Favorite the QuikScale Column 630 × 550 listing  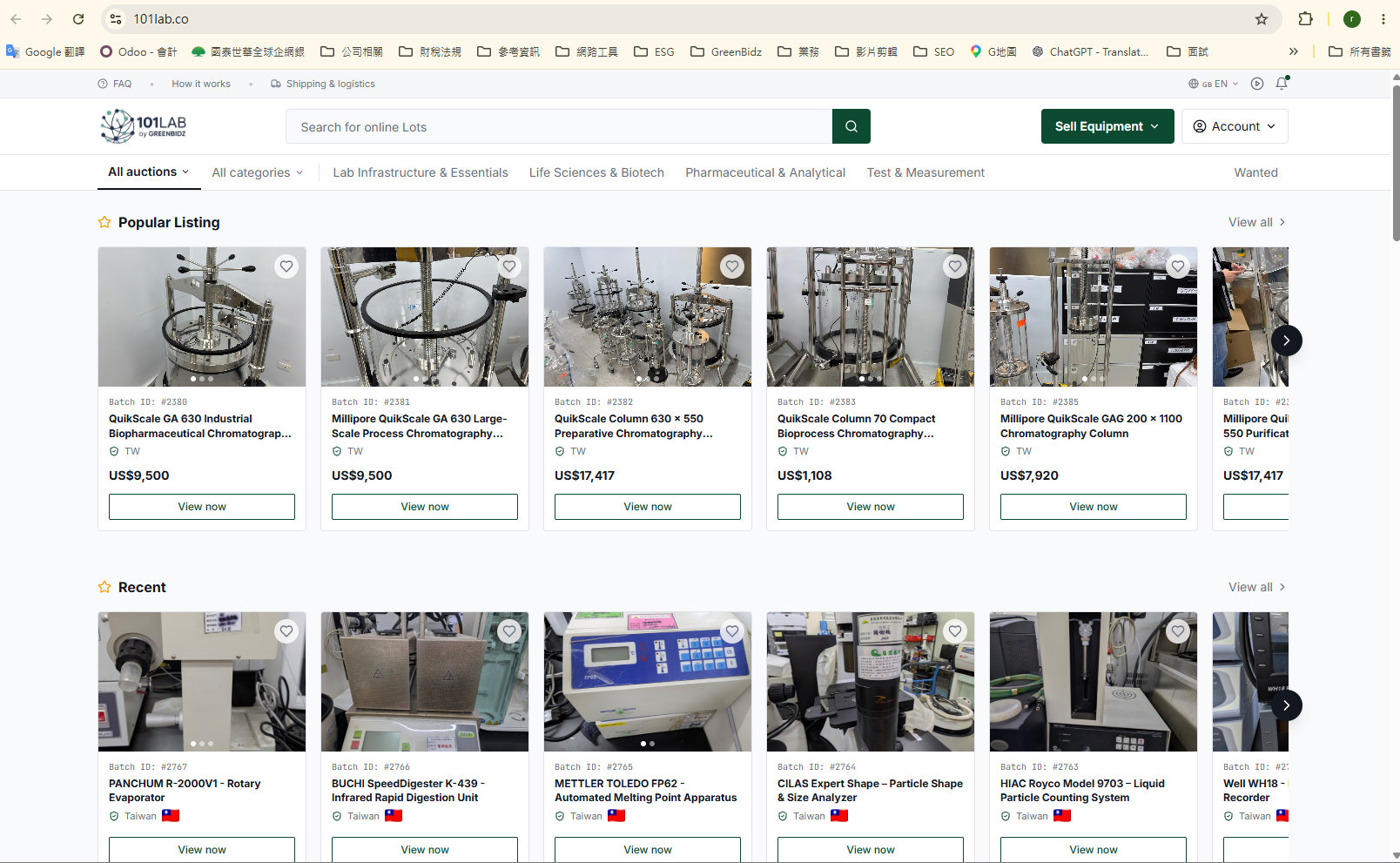pos(732,266)
